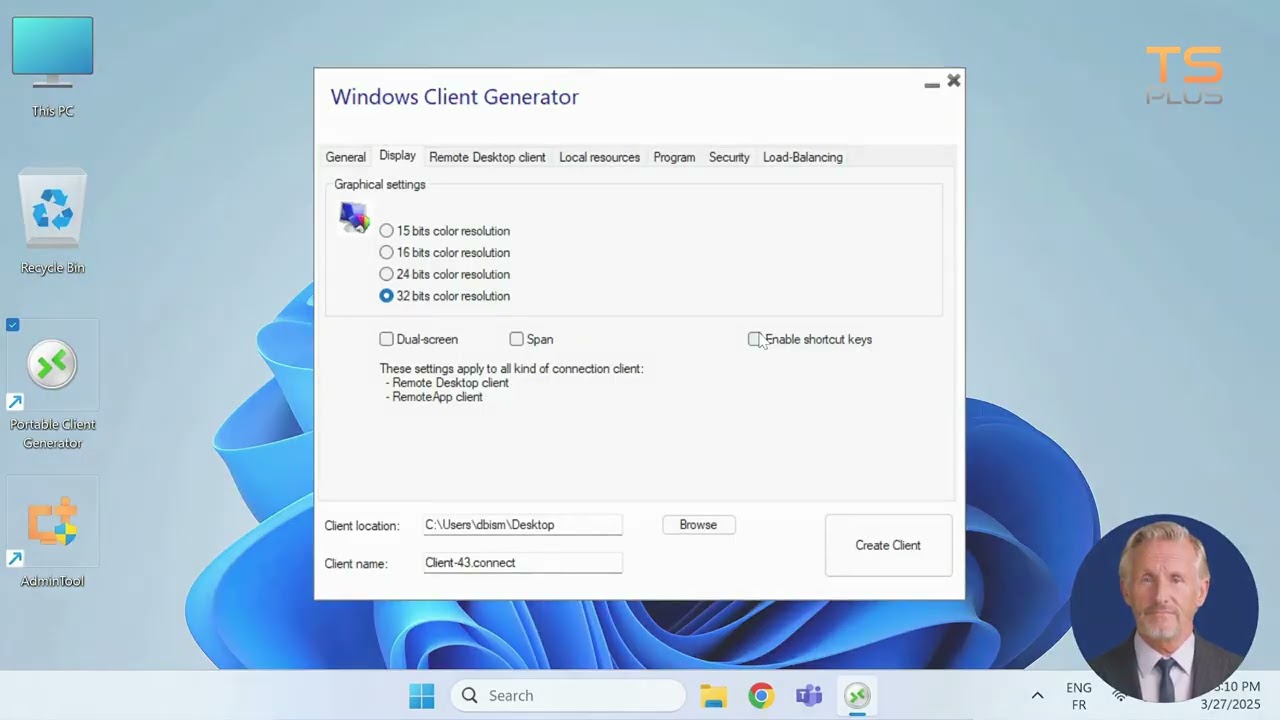Open the Recycle Bin desktop icon
1280x720 pixels.
coord(52,222)
